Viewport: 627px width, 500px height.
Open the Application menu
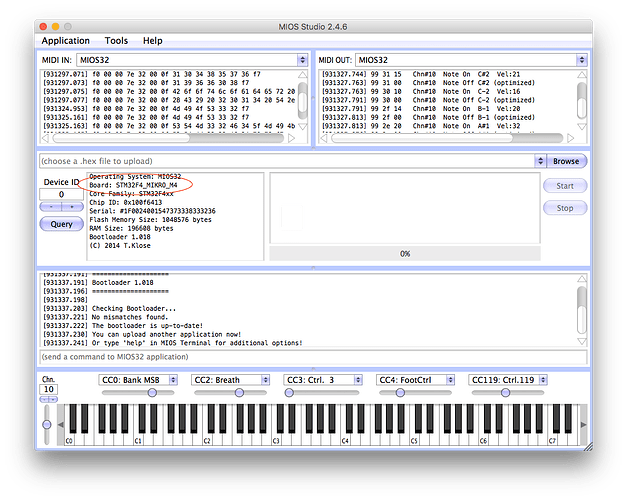pyautogui.click(x=65, y=41)
